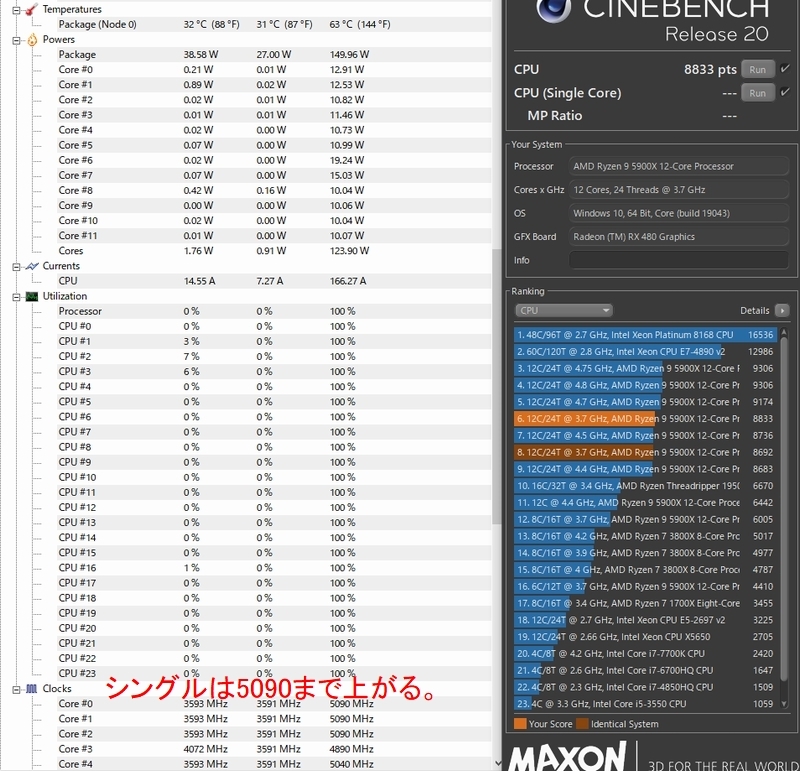
Task: Click the Info input field
Action: tap(679, 260)
